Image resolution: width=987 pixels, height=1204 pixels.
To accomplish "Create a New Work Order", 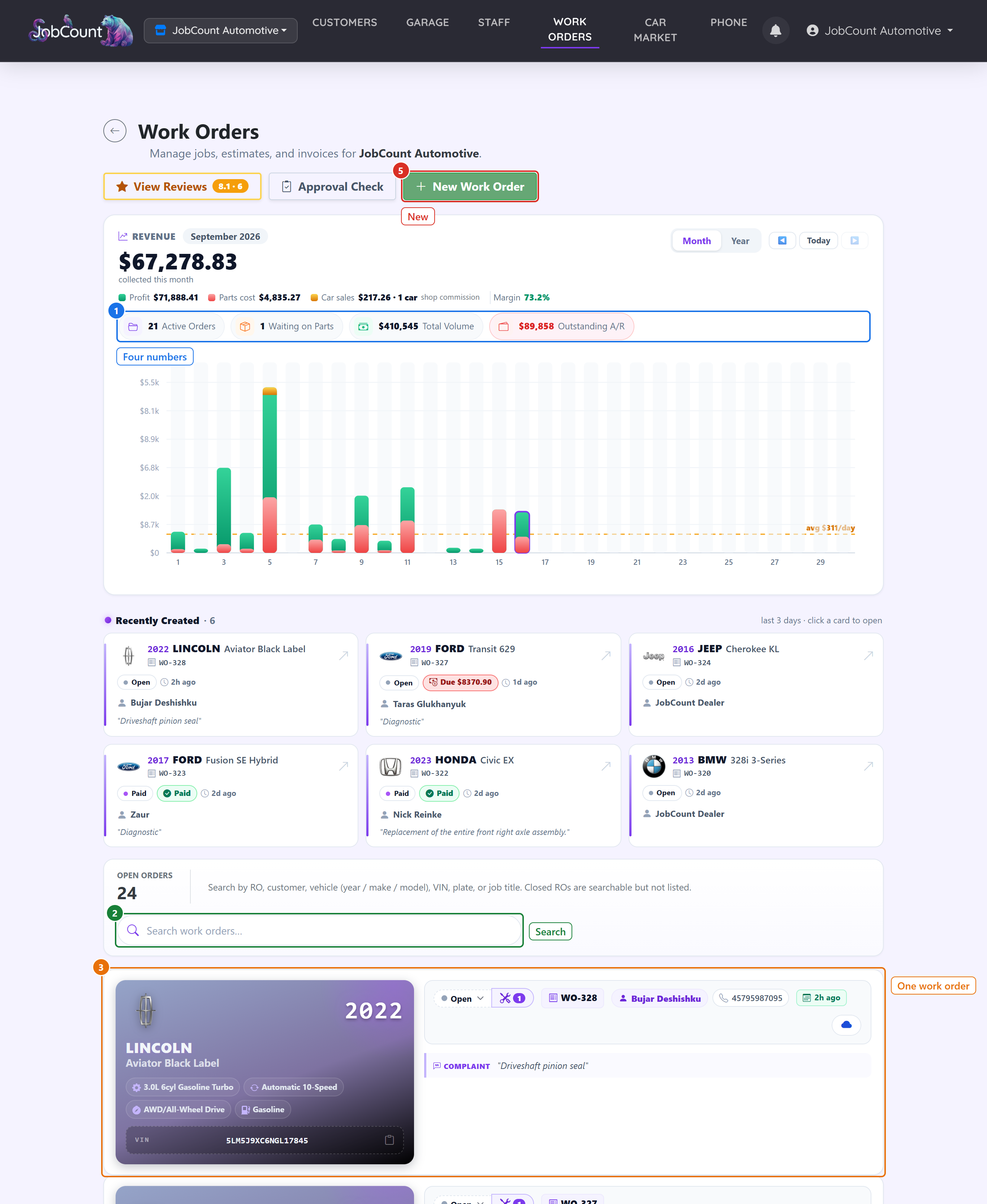I will pyautogui.click(x=470, y=186).
